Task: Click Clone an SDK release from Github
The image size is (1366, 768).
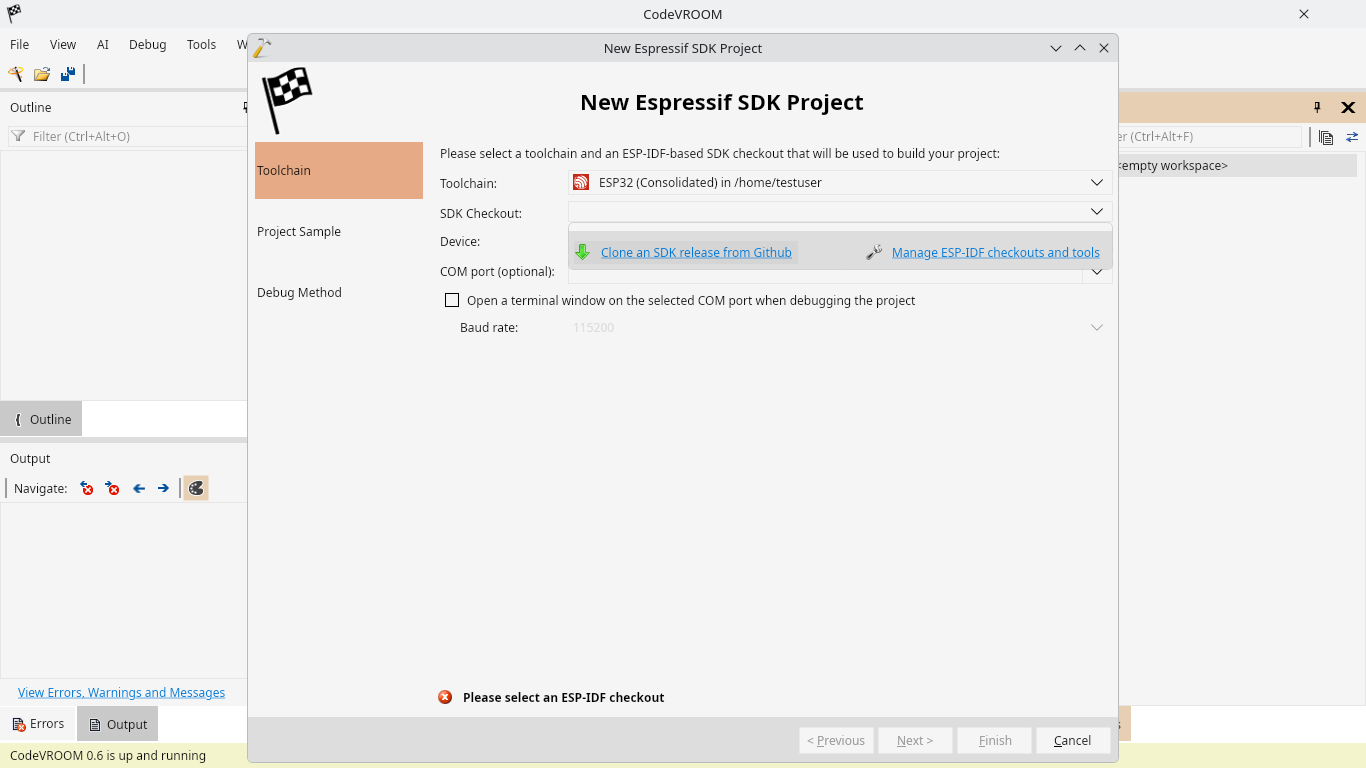Action: (696, 253)
